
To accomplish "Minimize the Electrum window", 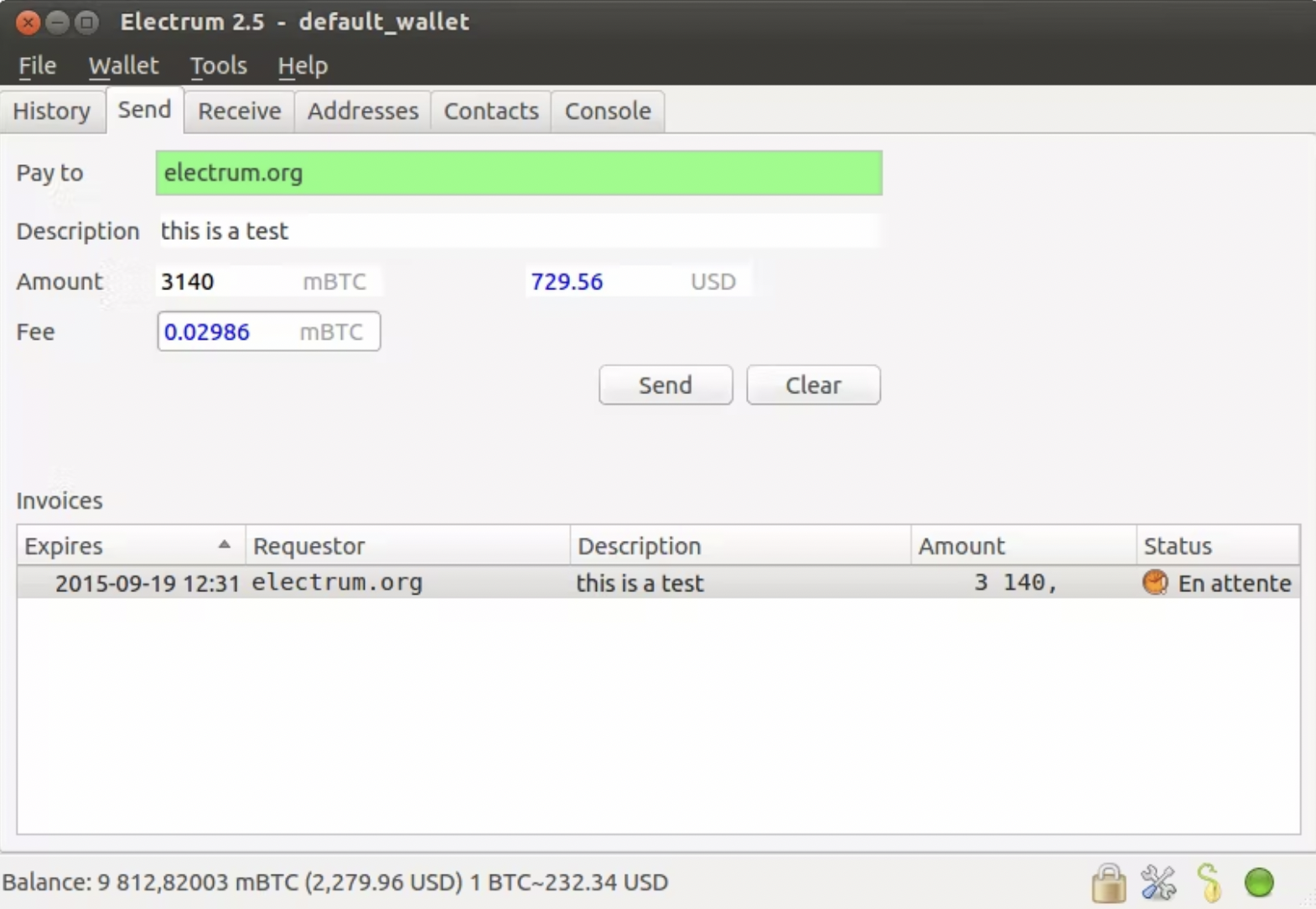I will click(x=57, y=22).
